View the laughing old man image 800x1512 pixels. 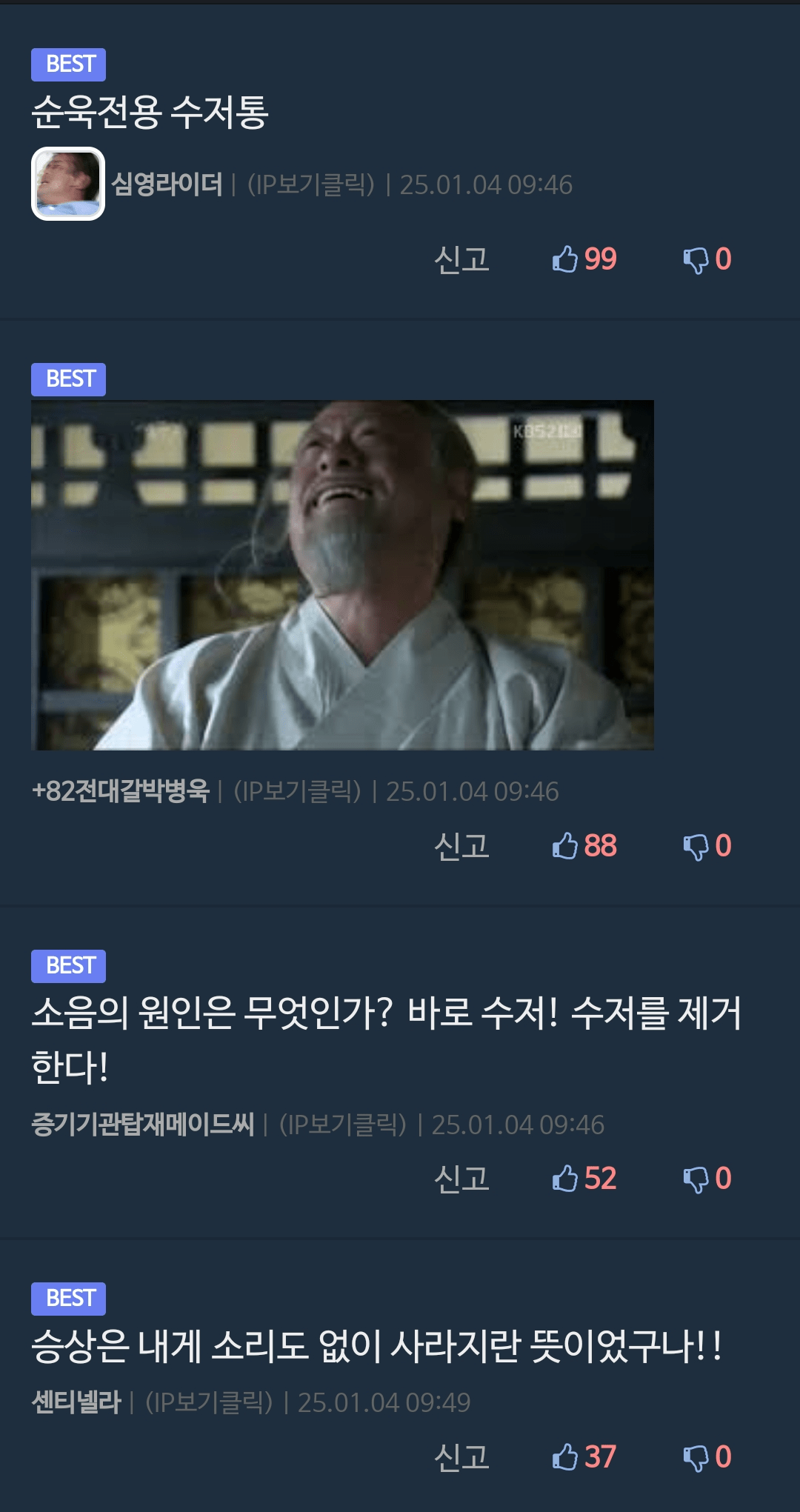coord(342,575)
